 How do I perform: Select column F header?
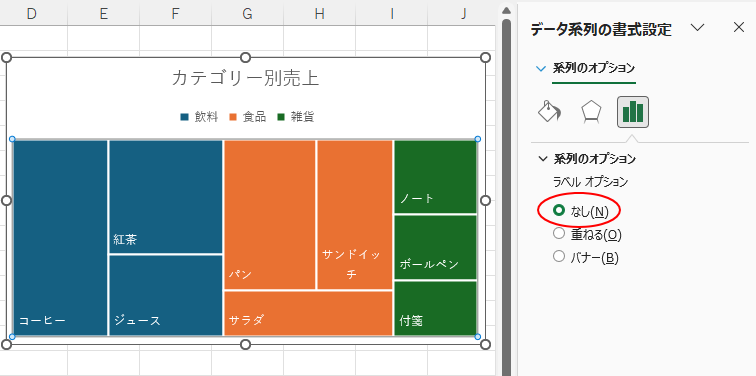pyautogui.click(x=176, y=14)
